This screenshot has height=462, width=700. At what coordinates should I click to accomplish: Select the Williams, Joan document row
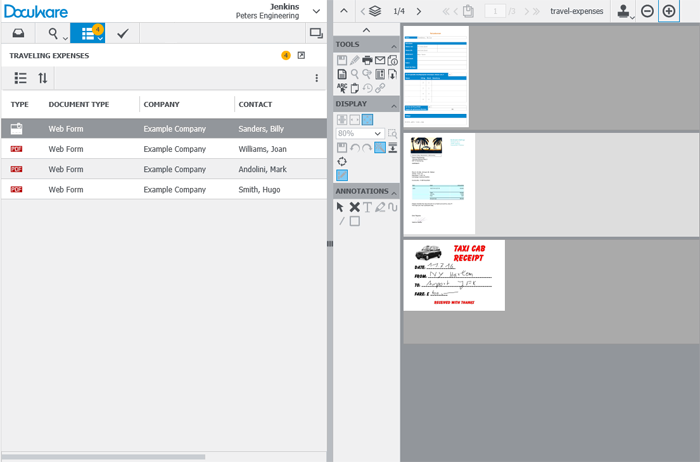[x=164, y=149]
